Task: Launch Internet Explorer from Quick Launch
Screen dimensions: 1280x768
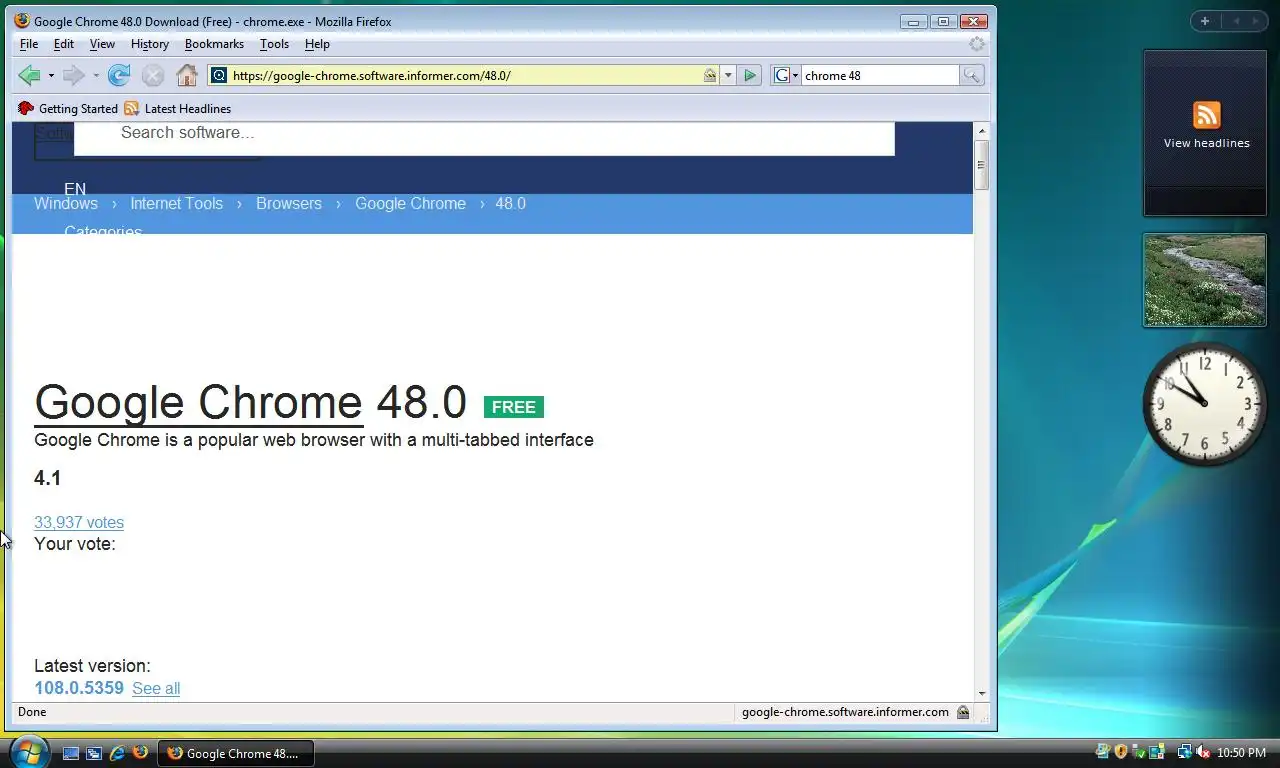Action: coord(117,753)
